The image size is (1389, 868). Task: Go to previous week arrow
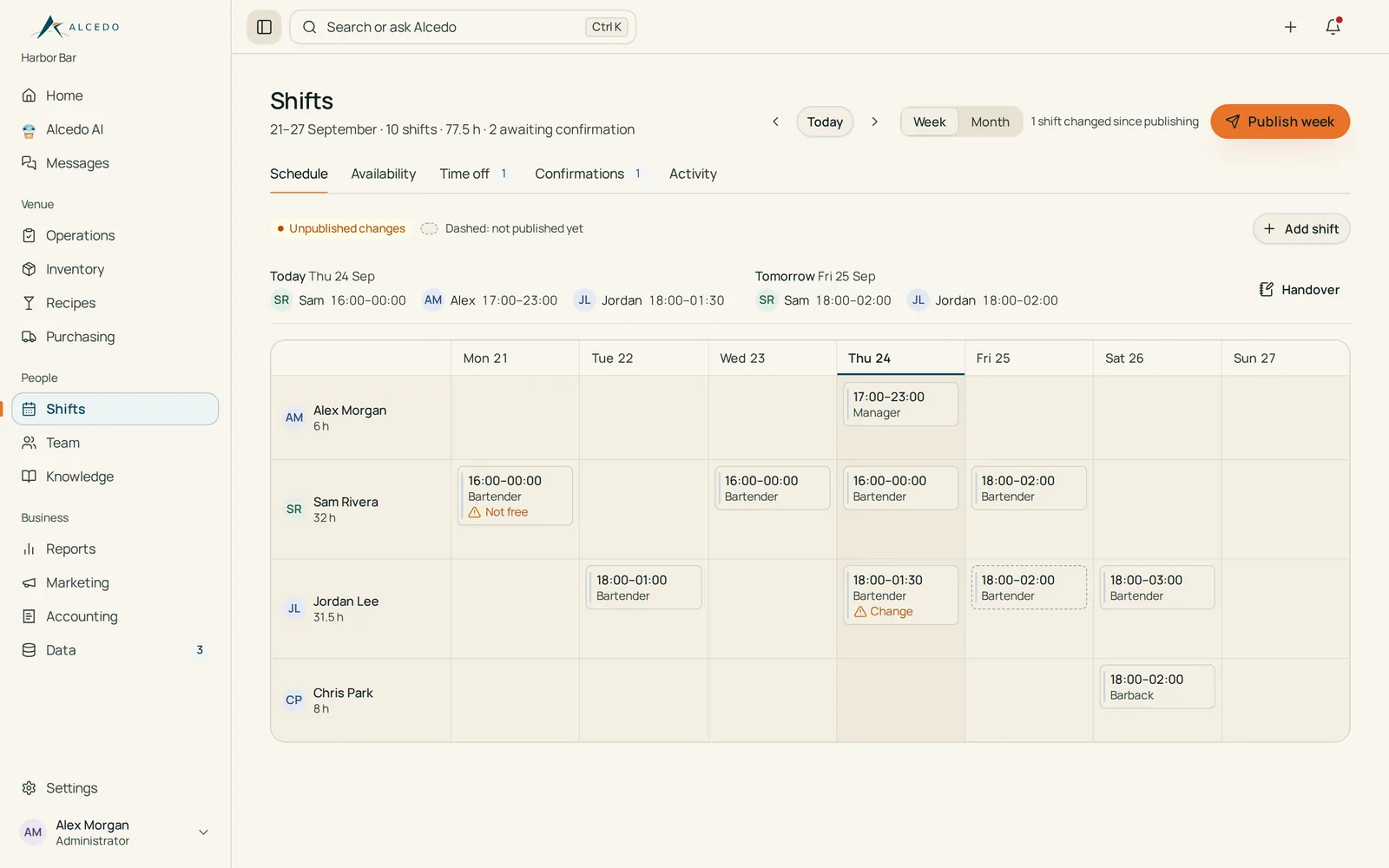point(775,122)
